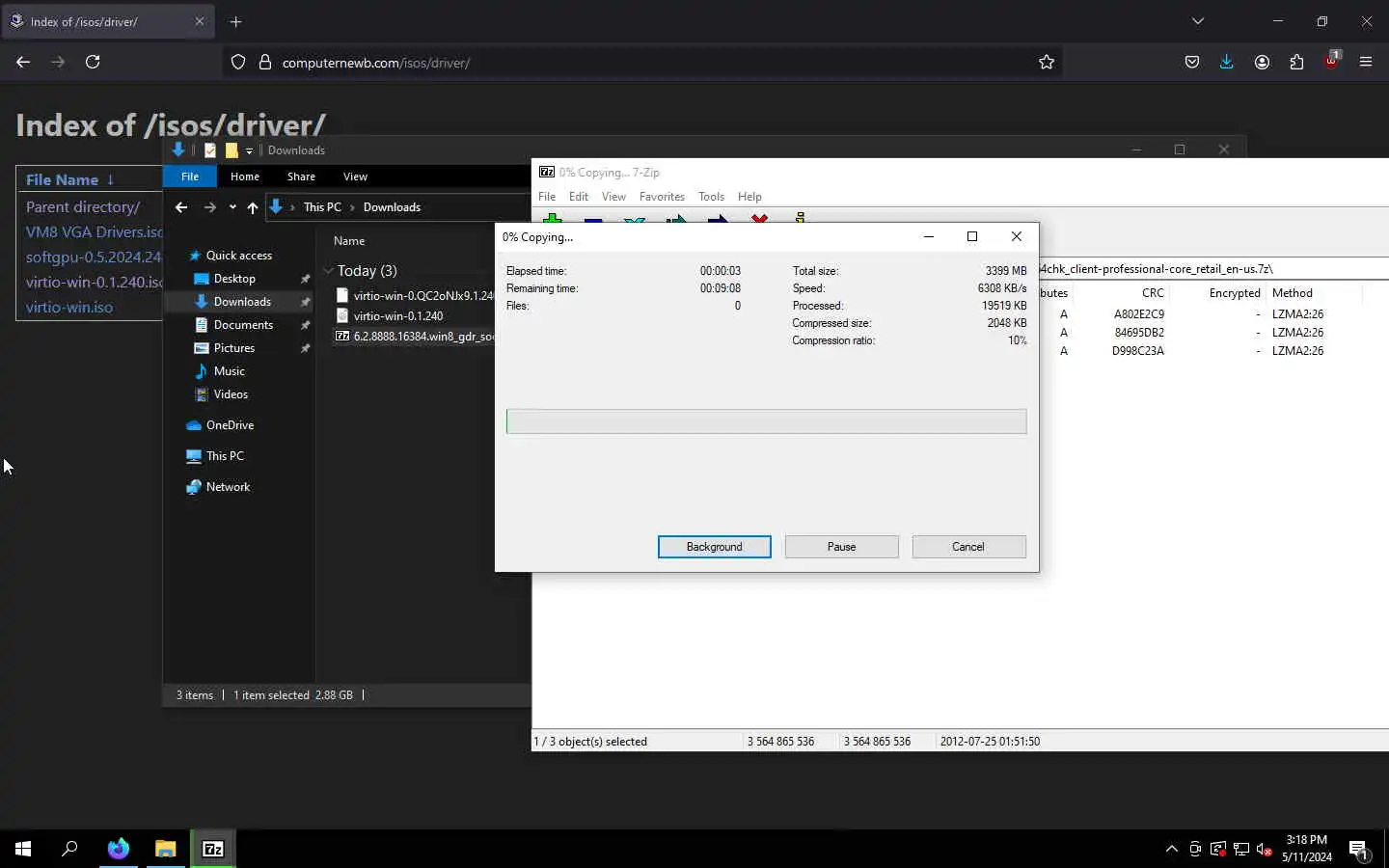Click Explorer new folder quick access icon
Screen dimensions: 1389x868
tap(231, 150)
